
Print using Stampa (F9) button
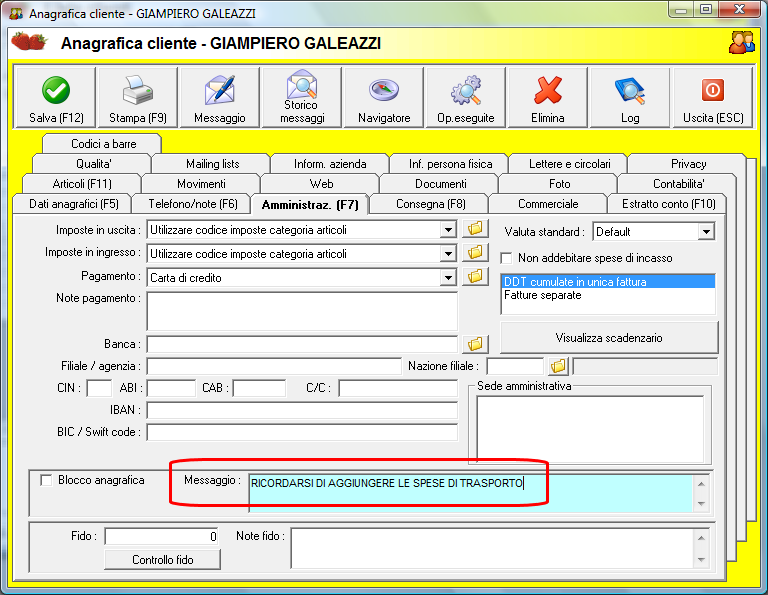138,98
